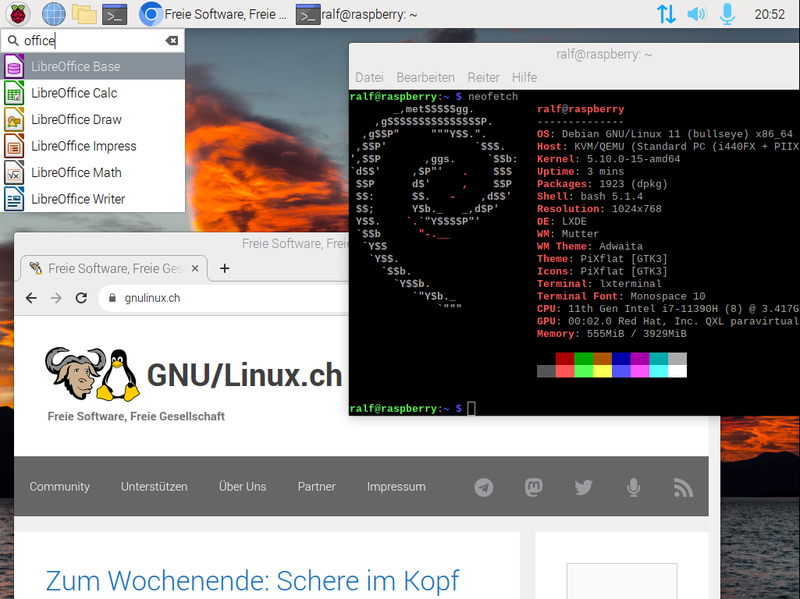Click the LibreOffice Calc spreadsheet icon

tap(14, 93)
